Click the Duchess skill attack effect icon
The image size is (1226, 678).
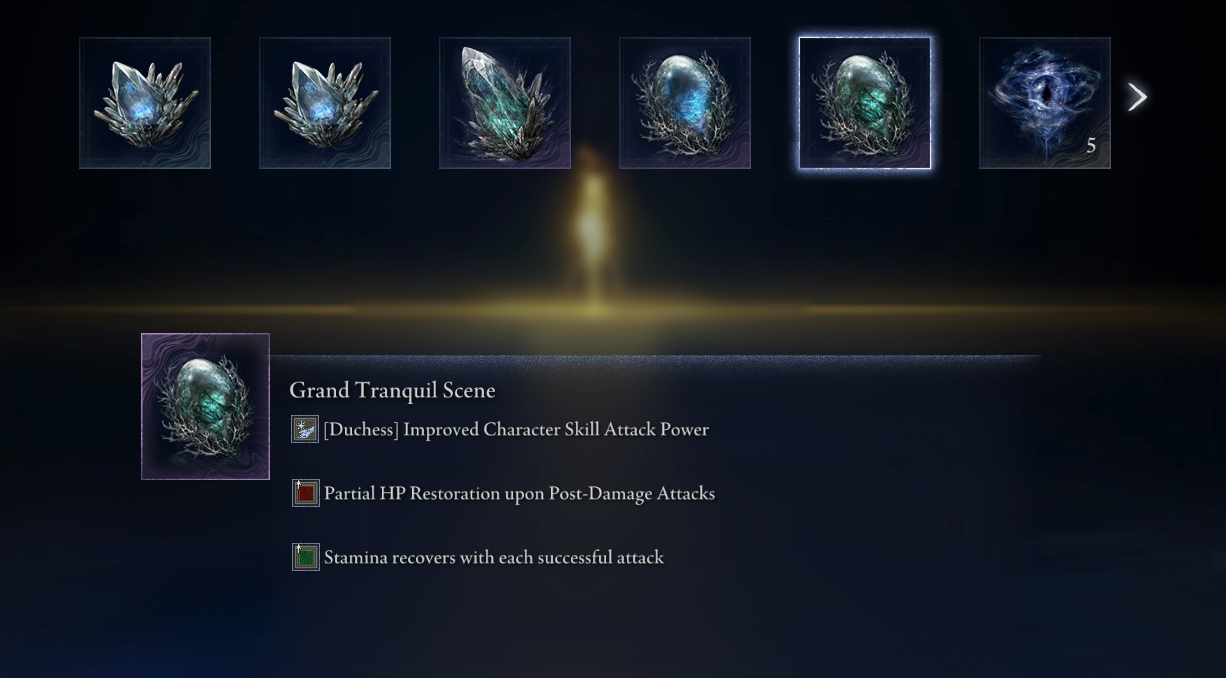click(305, 429)
